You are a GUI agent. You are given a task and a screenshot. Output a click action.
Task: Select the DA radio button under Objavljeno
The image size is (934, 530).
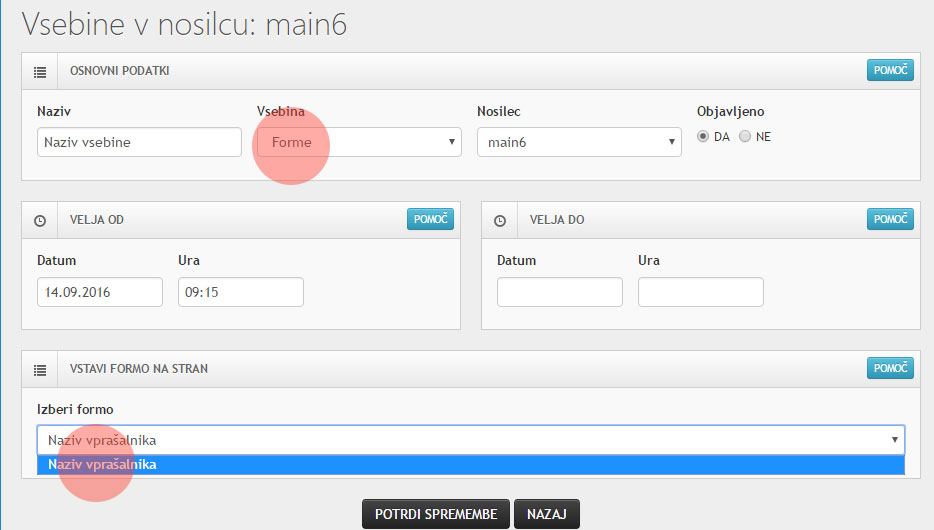(703, 136)
